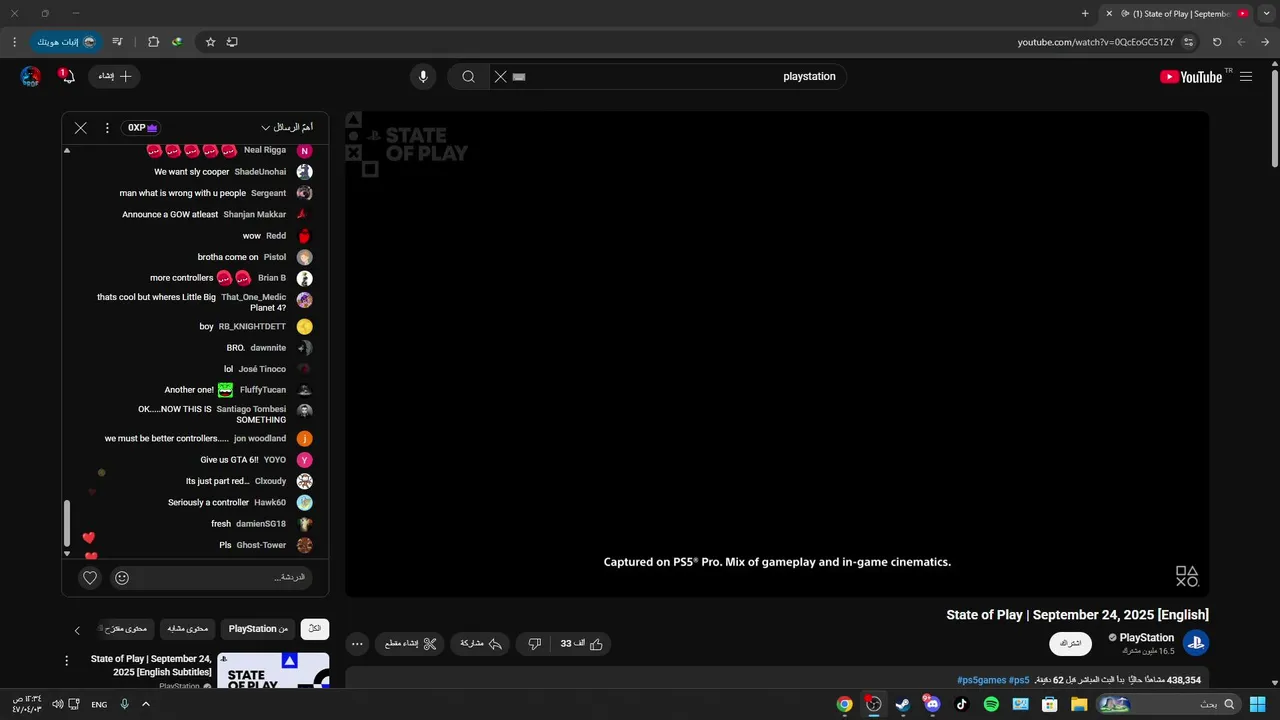This screenshot has width=1280, height=720.
Task: Select the related content filter chip
Action: (x=188, y=629)
